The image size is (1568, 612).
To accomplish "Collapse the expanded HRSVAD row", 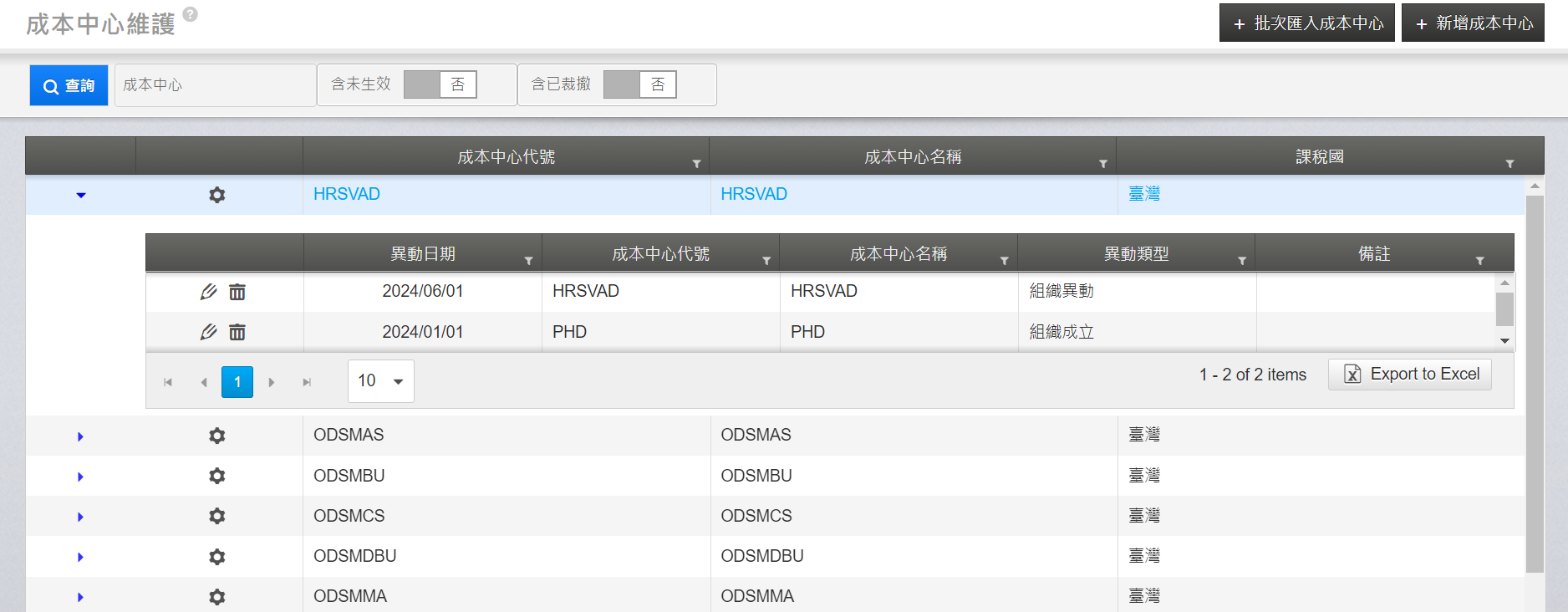I will pyautogui.click(x=81, y=195).
